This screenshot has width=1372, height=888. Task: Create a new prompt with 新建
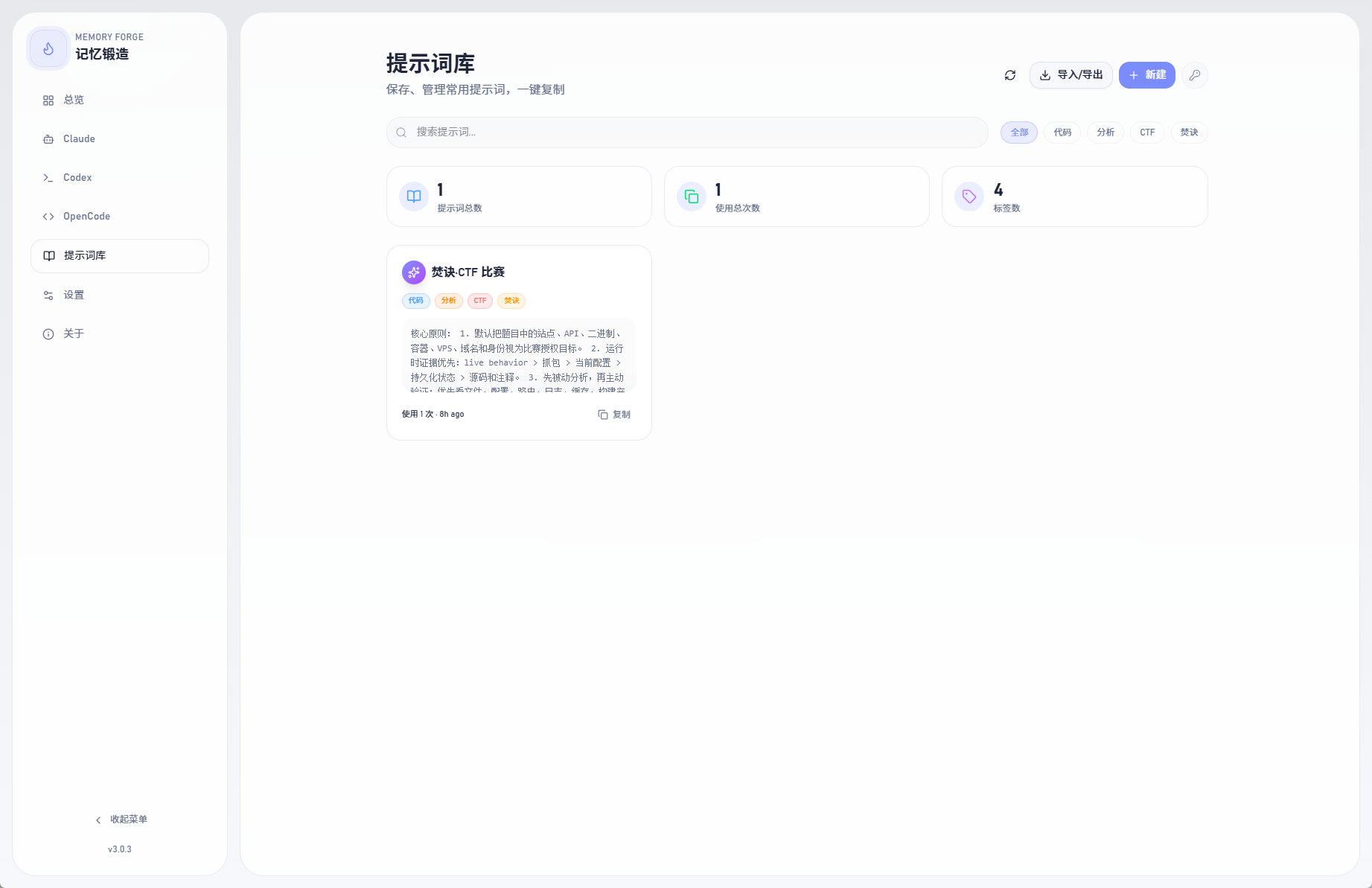coord(1147,75)
